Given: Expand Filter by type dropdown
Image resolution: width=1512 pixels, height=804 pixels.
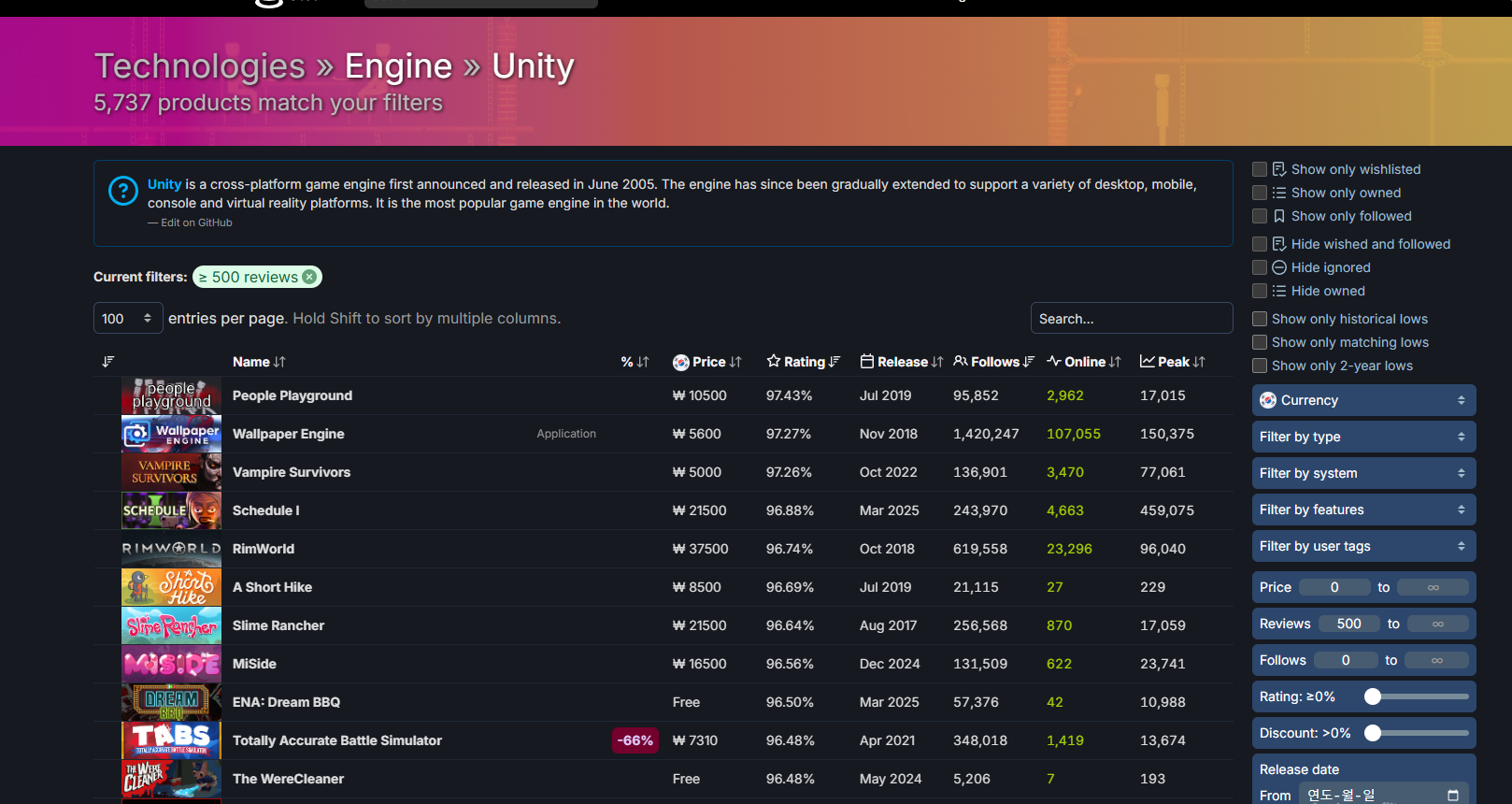Looking at the screenshot, I should coord(1364,437).
